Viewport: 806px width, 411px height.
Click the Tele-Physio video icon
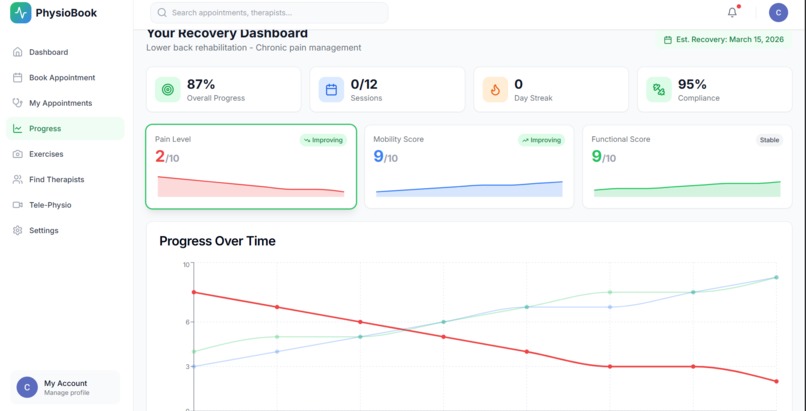17,205
